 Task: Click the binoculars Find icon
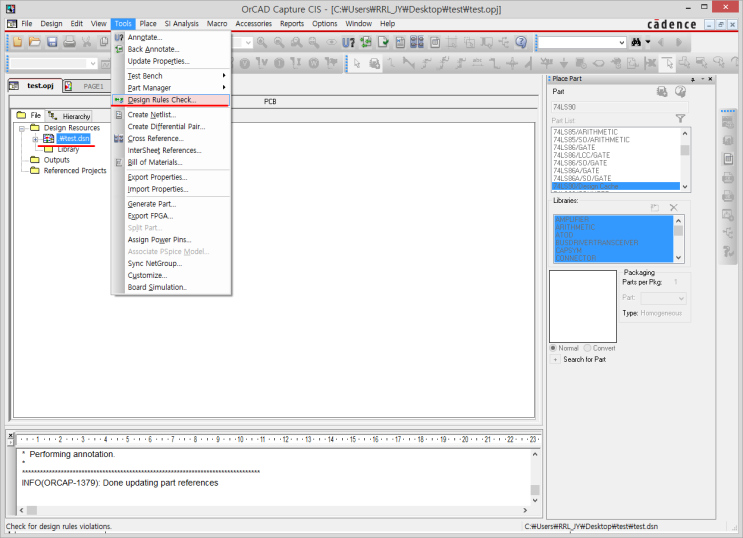tap(636, 42)
